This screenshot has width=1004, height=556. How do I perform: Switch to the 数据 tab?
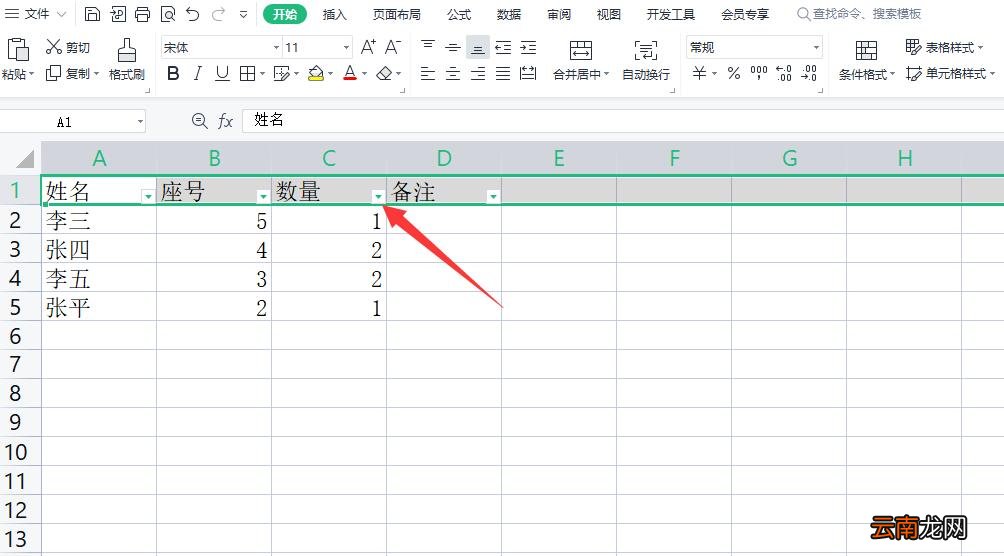(508, 14)
